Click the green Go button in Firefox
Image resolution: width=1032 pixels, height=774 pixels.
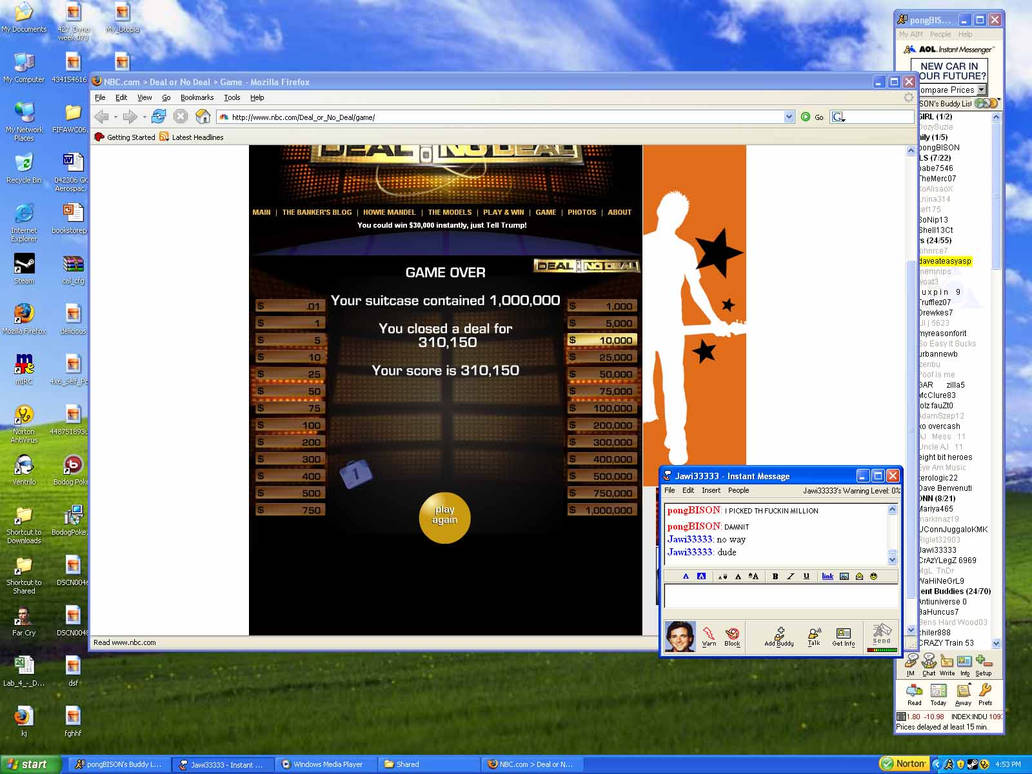coord(812,117)
